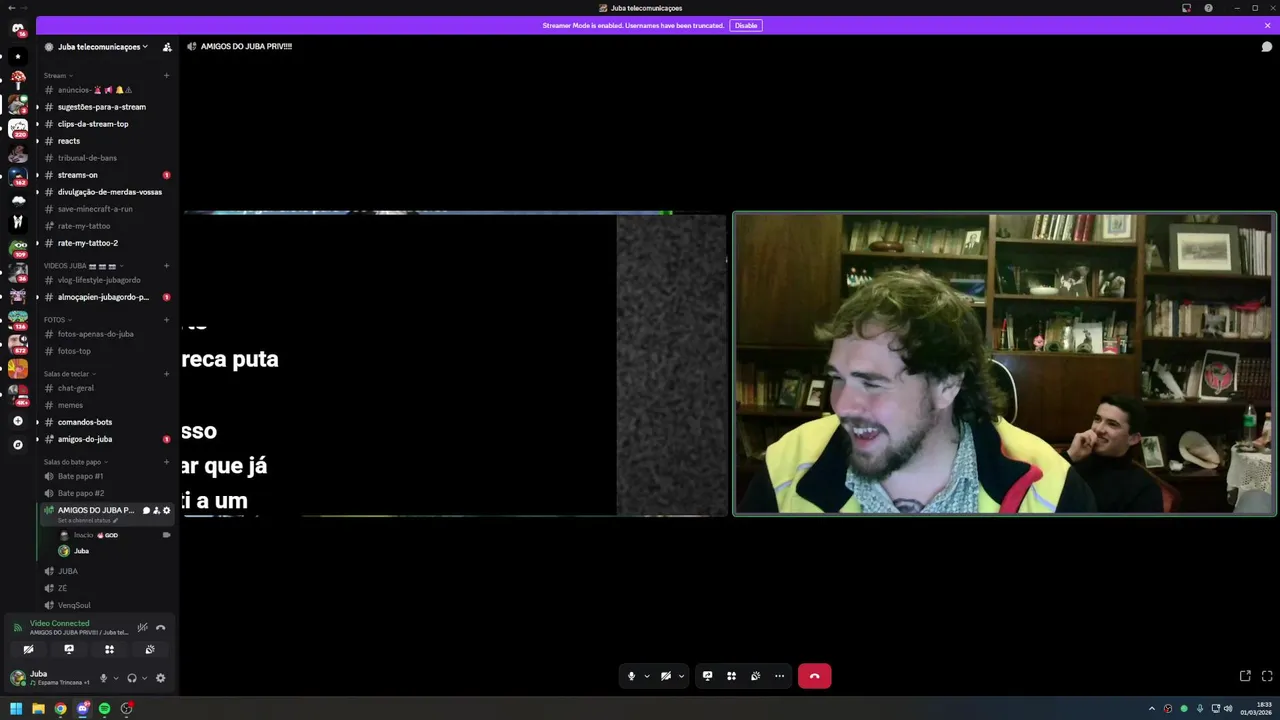Open input device arrow in user panel
The width and height of the screenshot is (1280, 720).
[x=116, y=678]
